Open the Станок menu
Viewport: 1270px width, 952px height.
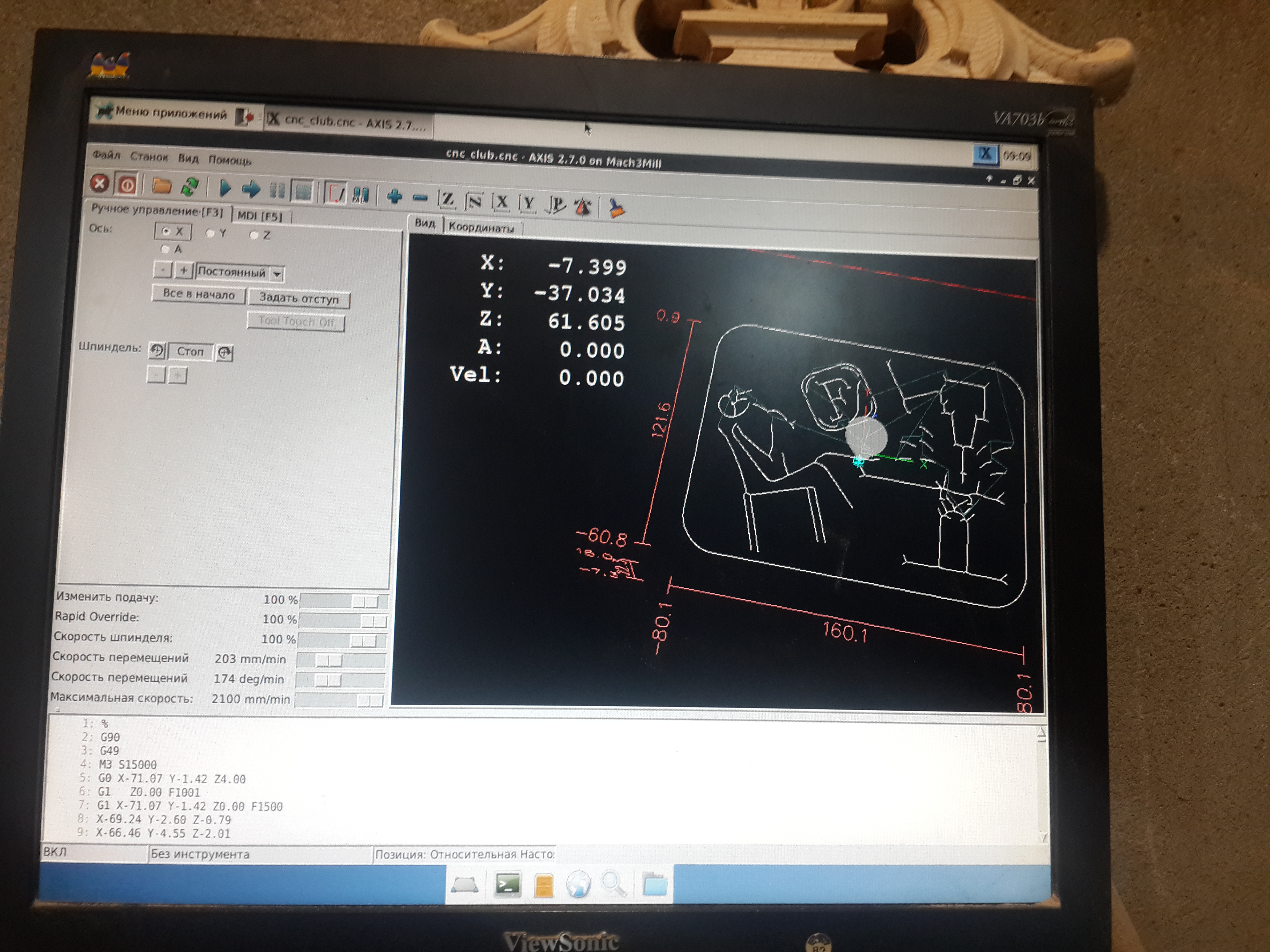click(x=148, y=157)
